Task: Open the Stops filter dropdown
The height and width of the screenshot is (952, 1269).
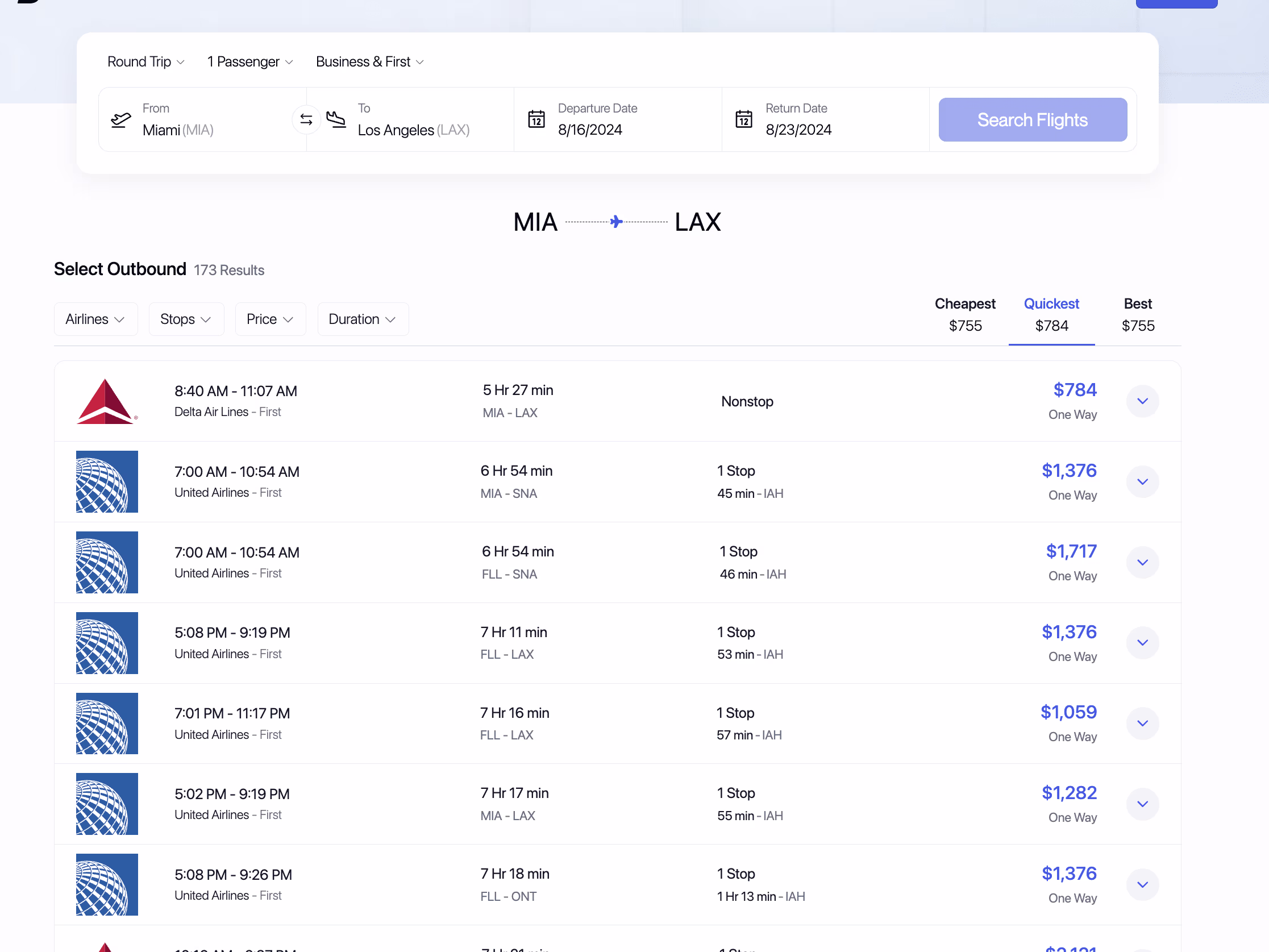Action: click(186, 319)
